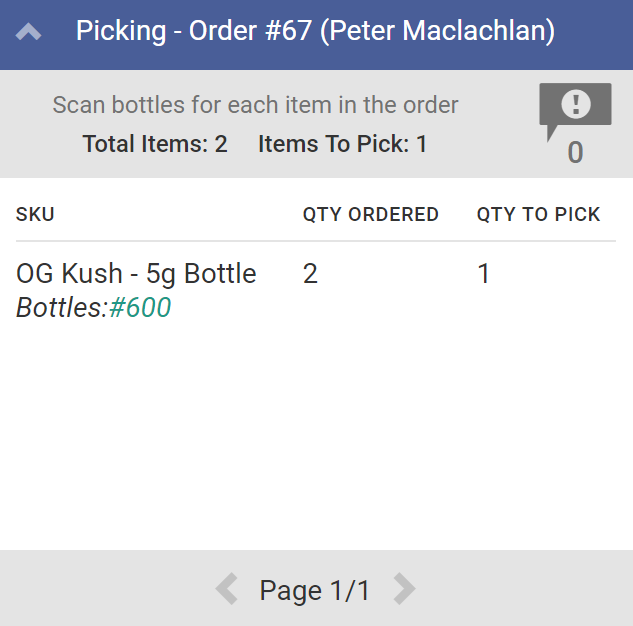Click the alert count 0 under the bubble
Viewport: 633px width, 626px height.
575,153
